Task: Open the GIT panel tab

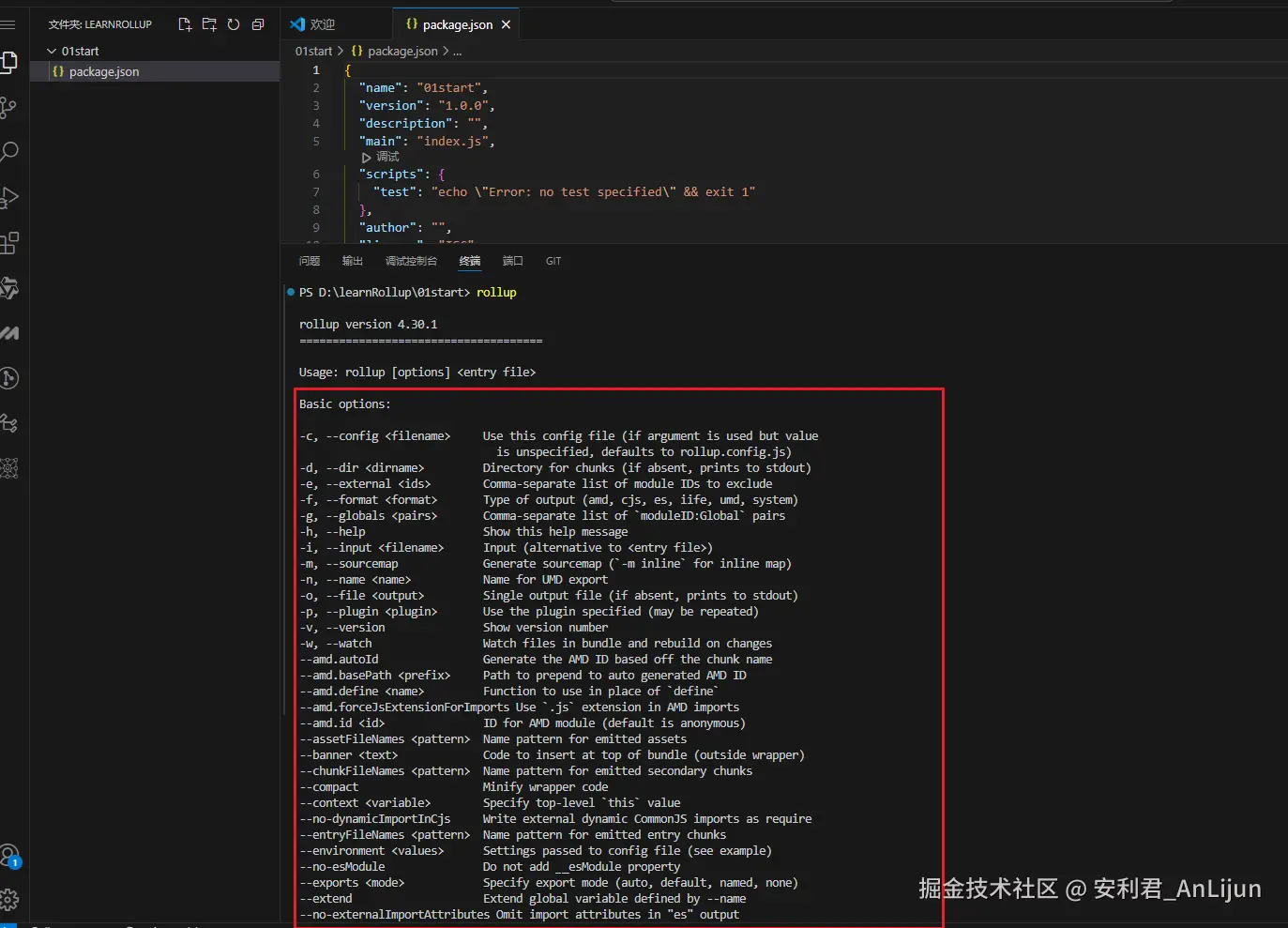Action: tap(553, 261)
